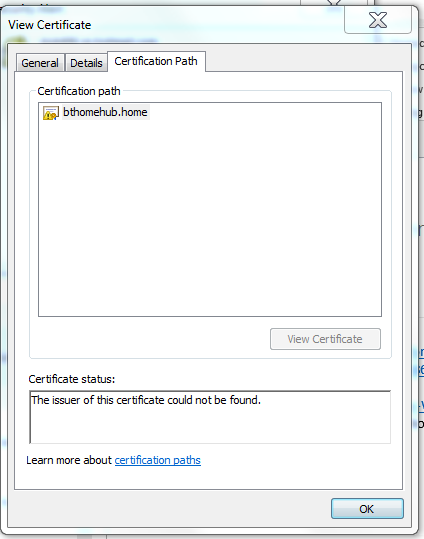The image size is (424, 539).
Task: Click the certificate warning icon beside bthomehub.home
Action: point(51,113)
